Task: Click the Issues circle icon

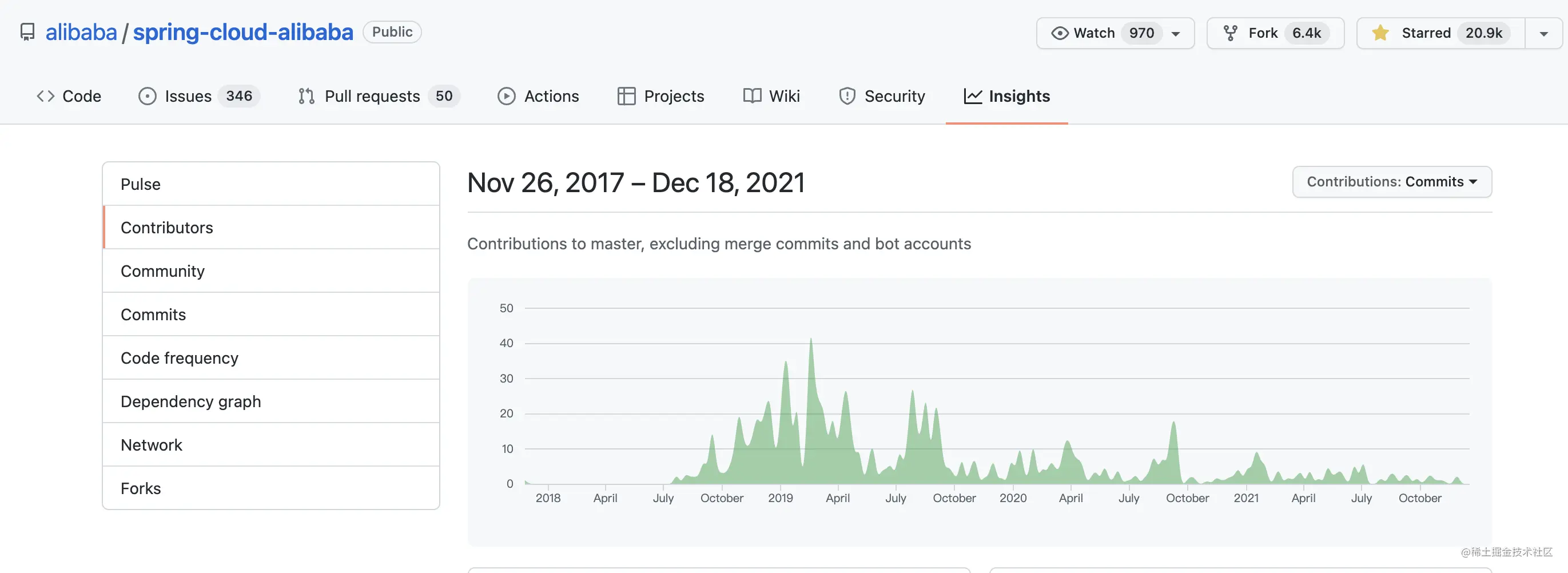Action: [x=148, y=96]
